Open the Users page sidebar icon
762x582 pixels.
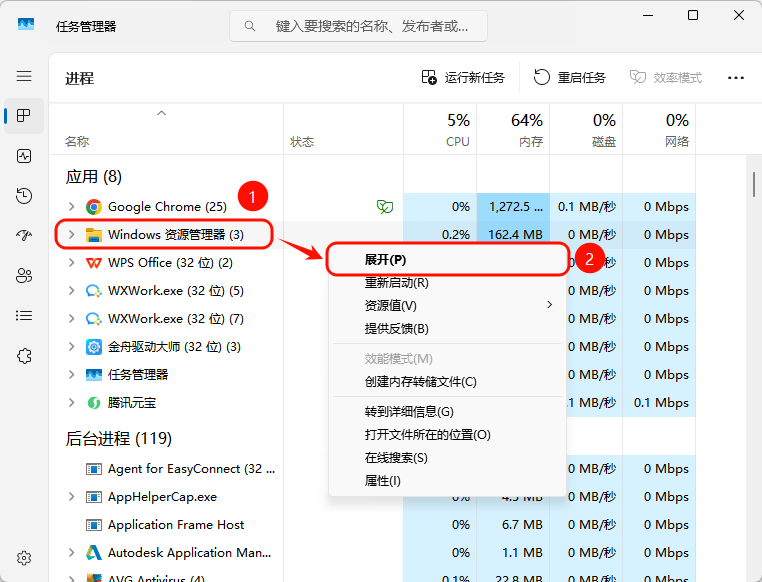pyautogui.click(x=24, y=275)
